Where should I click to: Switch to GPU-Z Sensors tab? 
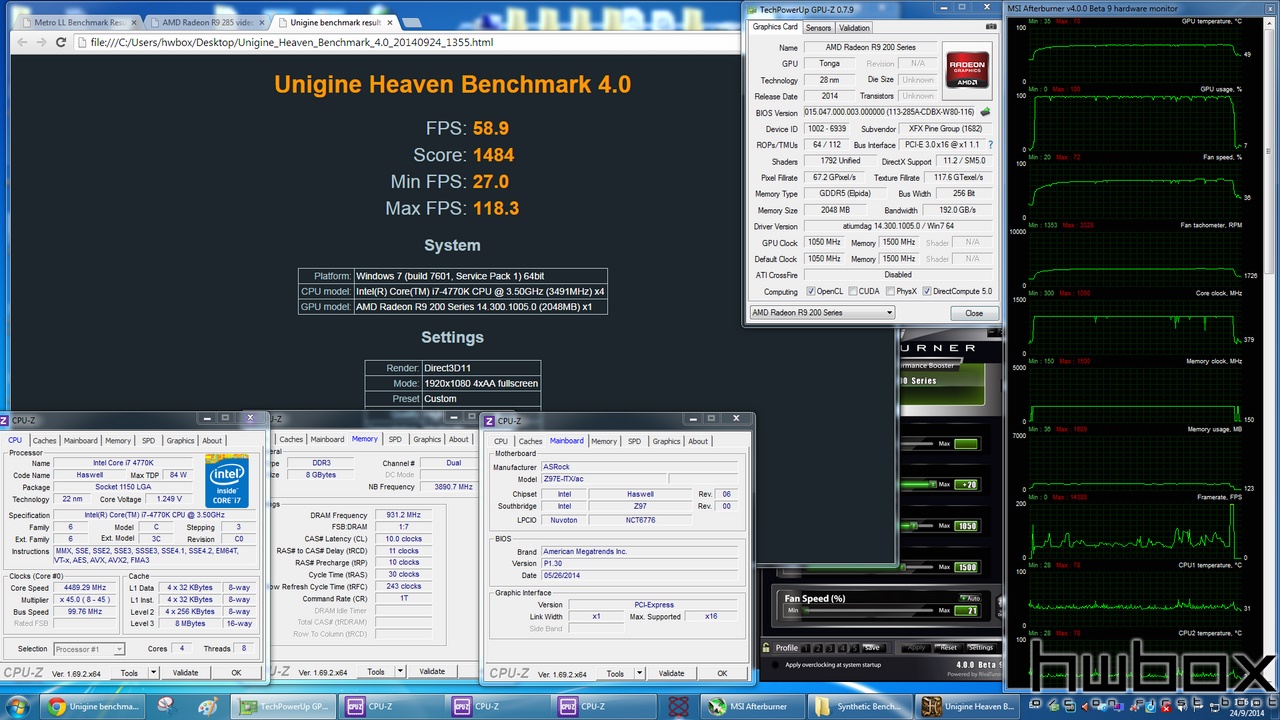818,28
